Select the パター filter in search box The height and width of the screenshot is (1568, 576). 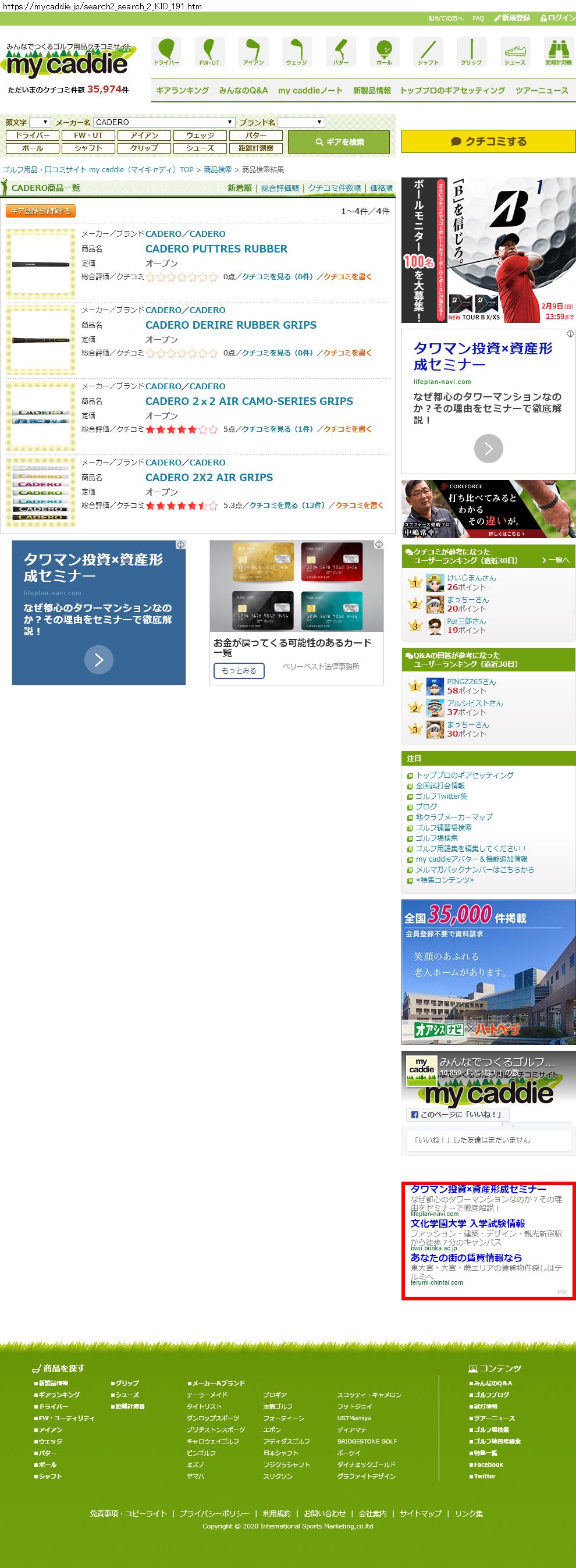pos(257,135)
